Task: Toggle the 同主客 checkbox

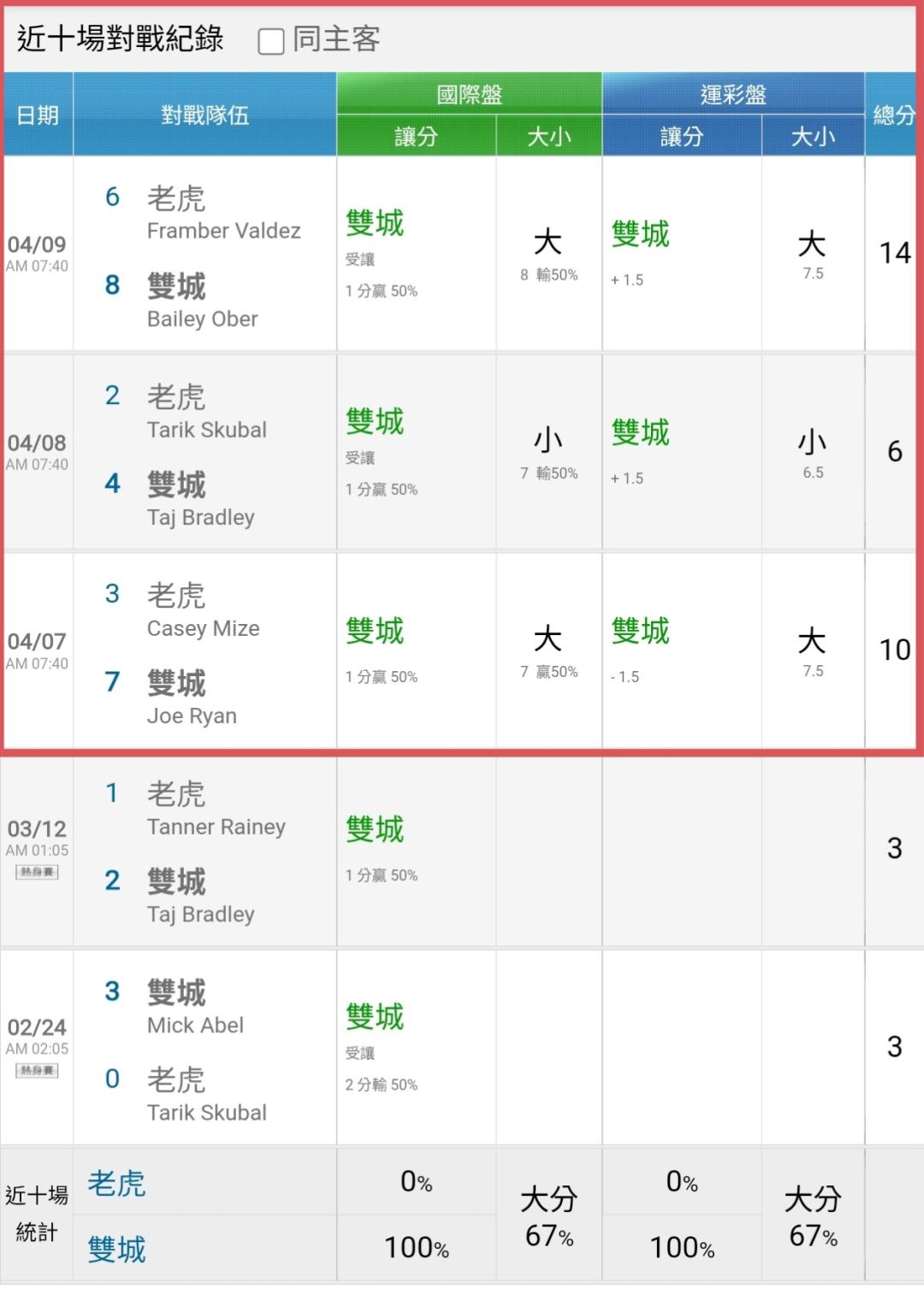Action: (x=271, y=41)
